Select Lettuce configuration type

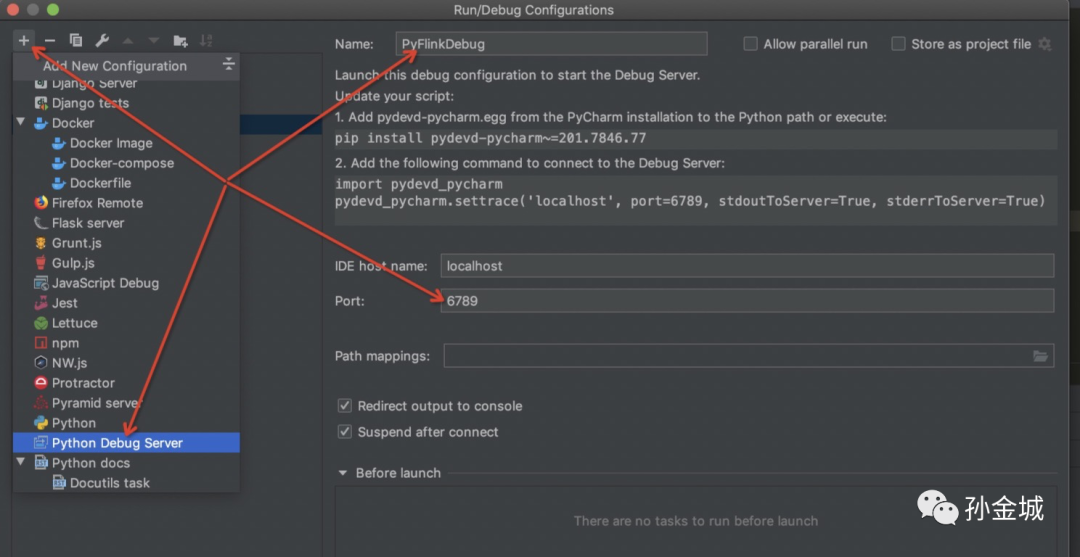pyautogui.click(x=126, y=323)
